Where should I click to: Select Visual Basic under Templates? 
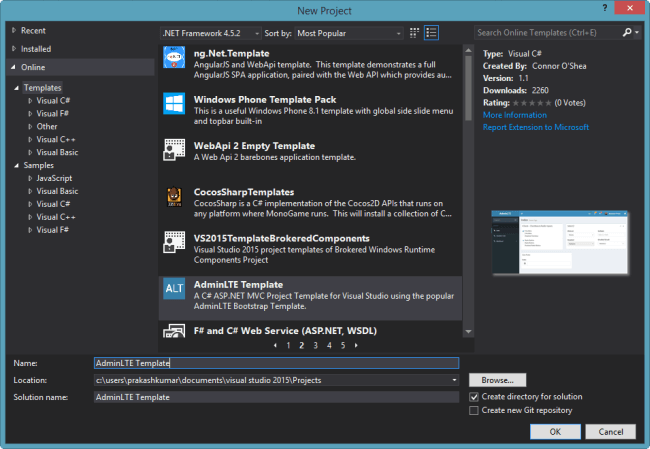point(57,152)
